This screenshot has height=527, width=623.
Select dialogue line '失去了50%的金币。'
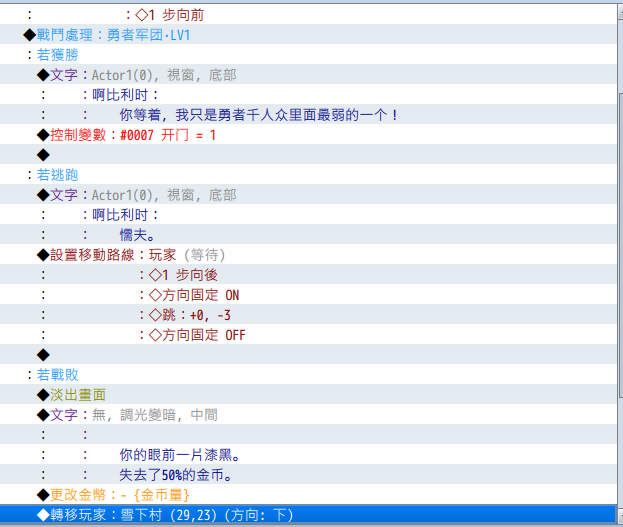click(308, 475)
